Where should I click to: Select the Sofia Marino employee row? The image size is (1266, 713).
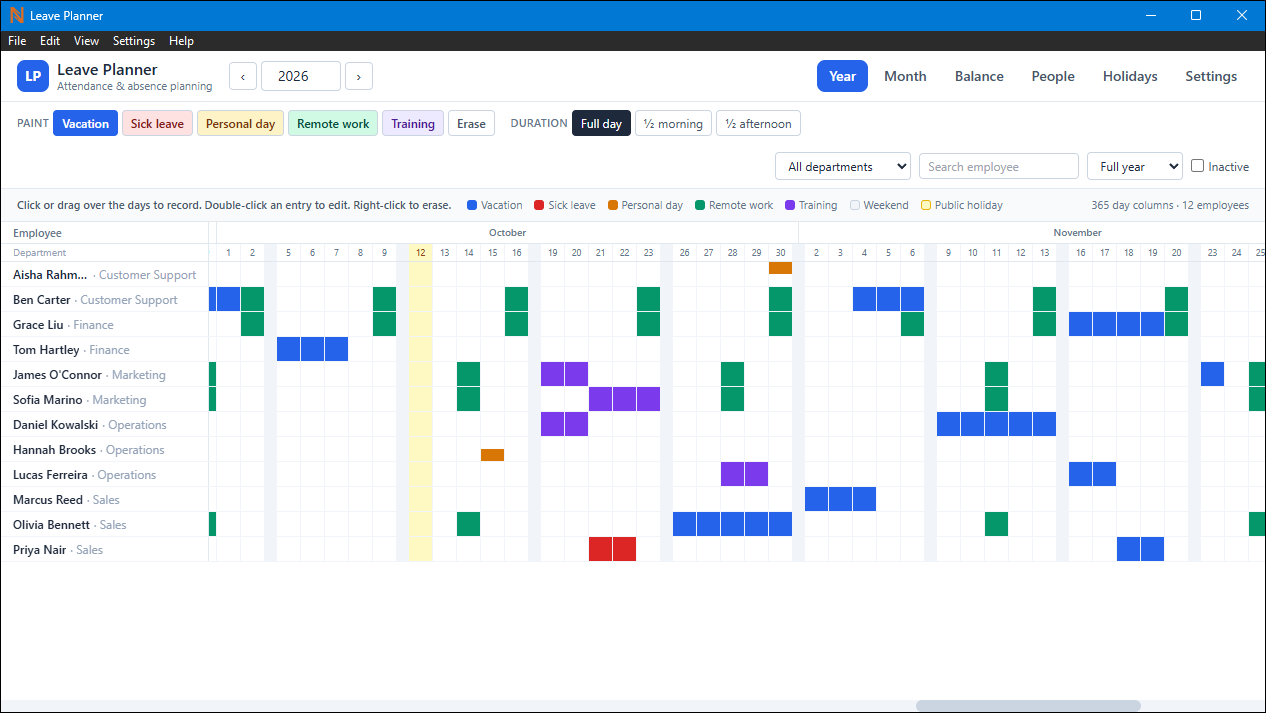click(x=105, y=400)
